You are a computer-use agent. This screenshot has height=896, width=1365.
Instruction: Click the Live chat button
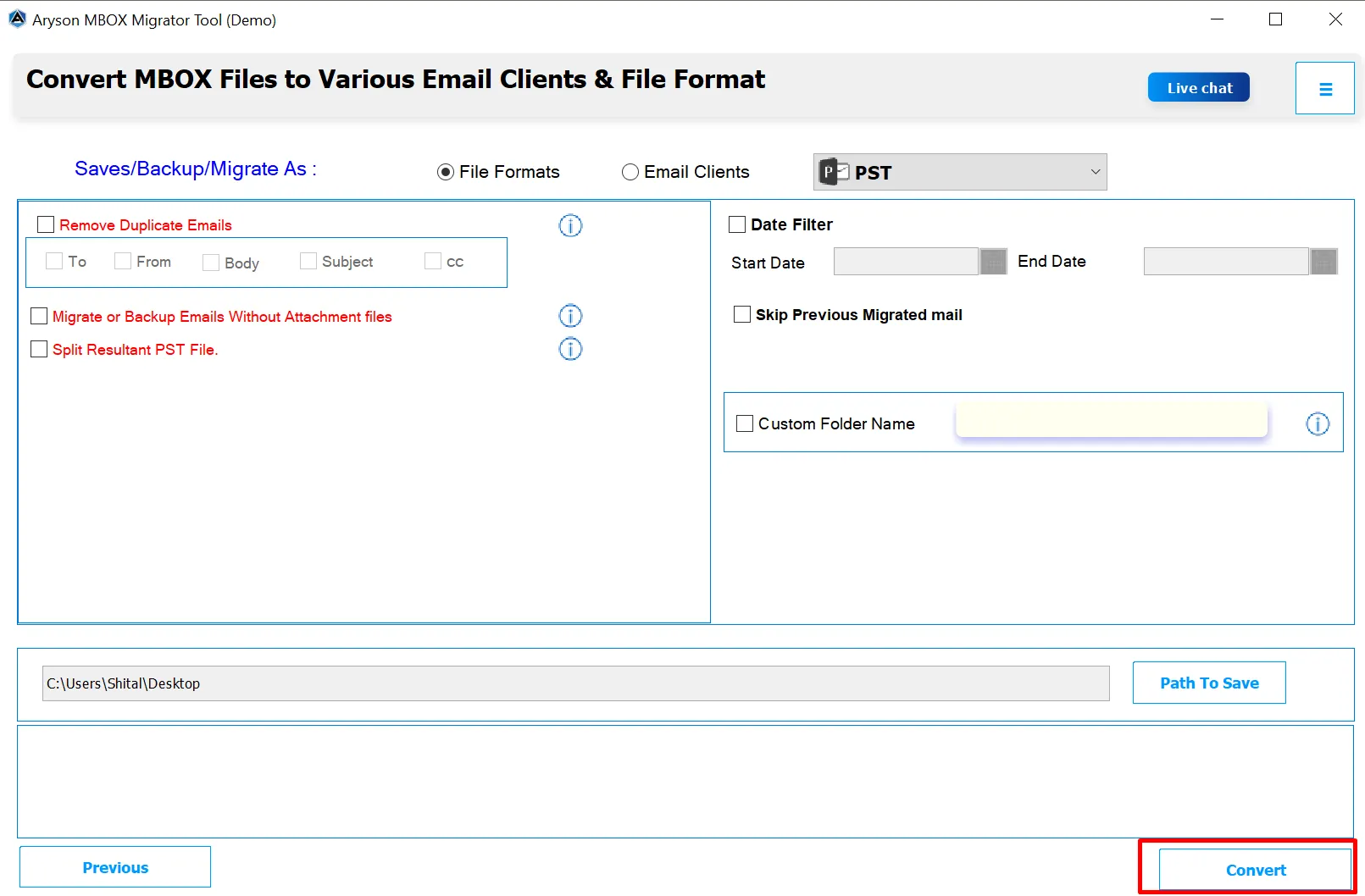click(x=1198, y=86)
